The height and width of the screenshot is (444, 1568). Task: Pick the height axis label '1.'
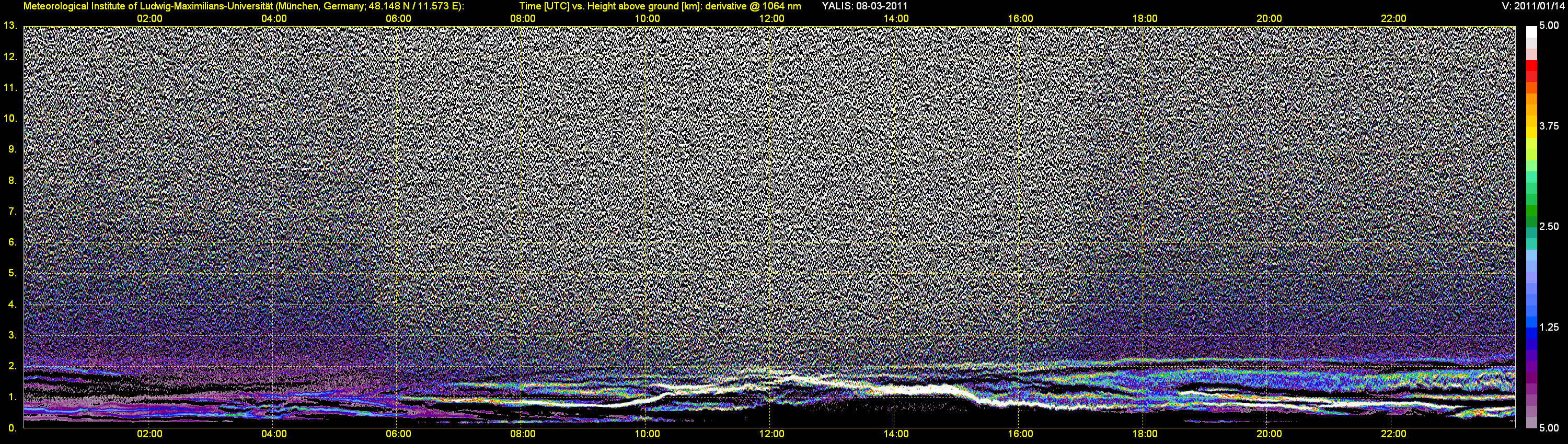click(12, 397)
